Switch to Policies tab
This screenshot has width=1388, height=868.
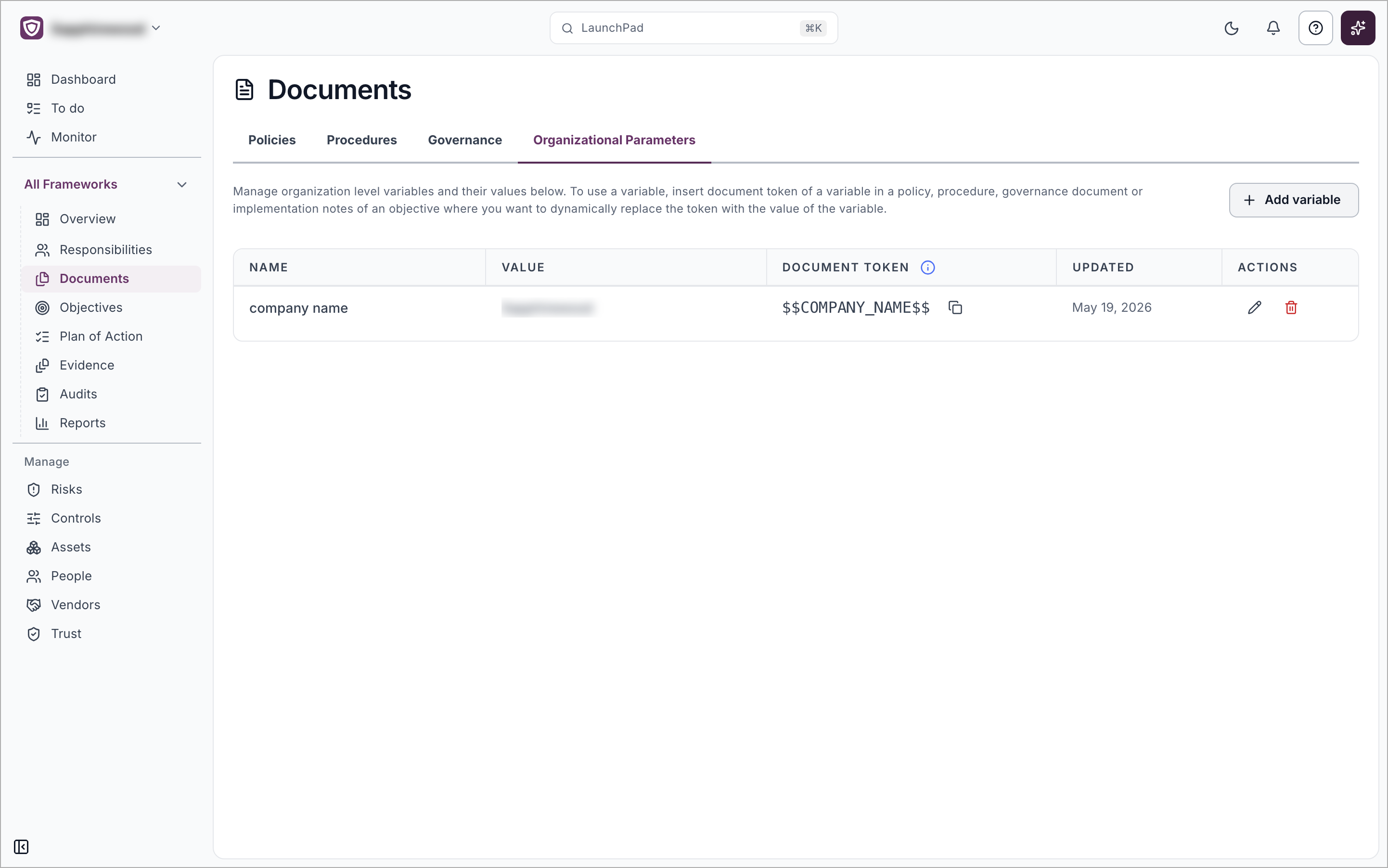271,140
